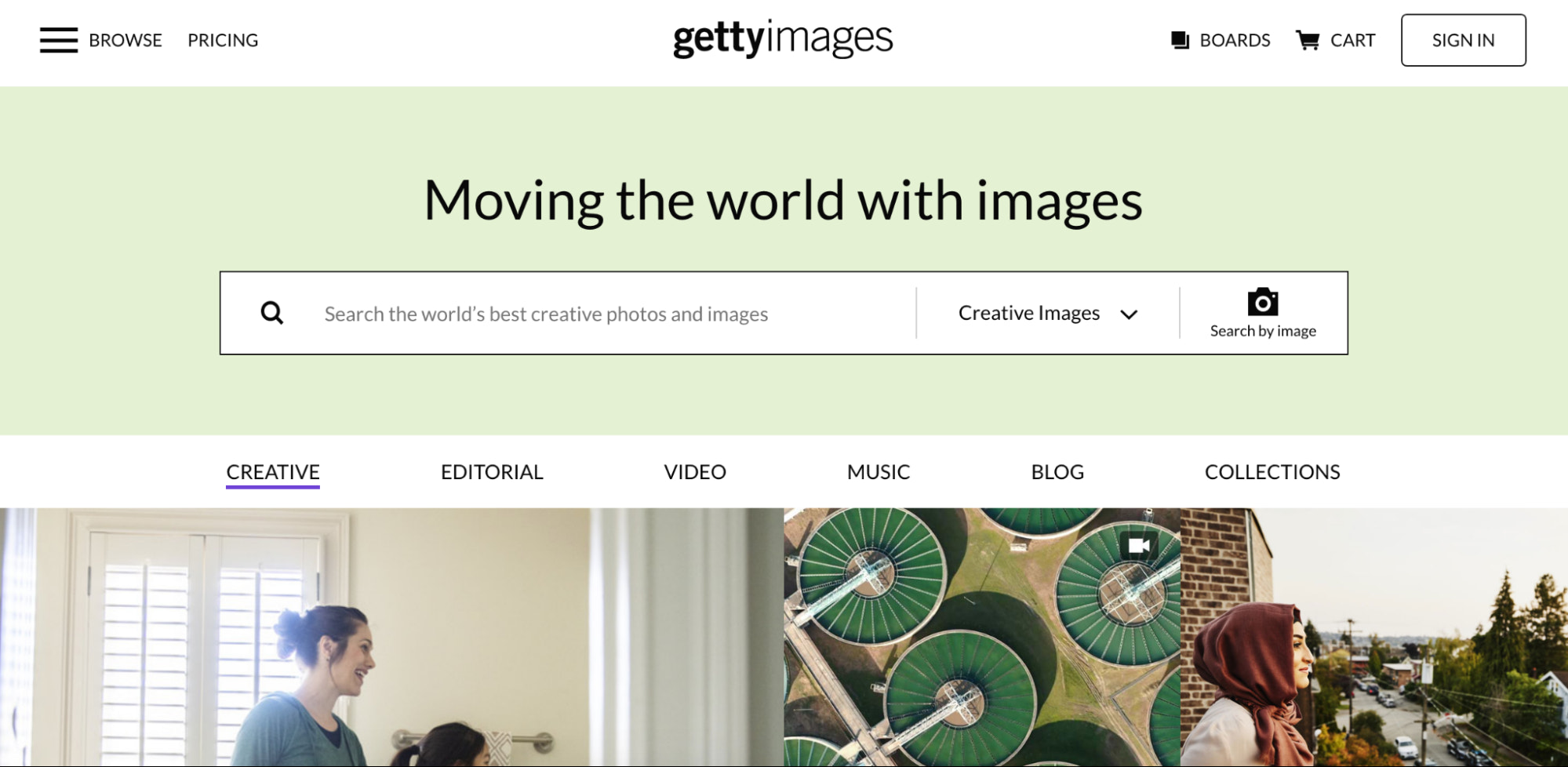Click the gettyimages logo

(x=783, y=38)
